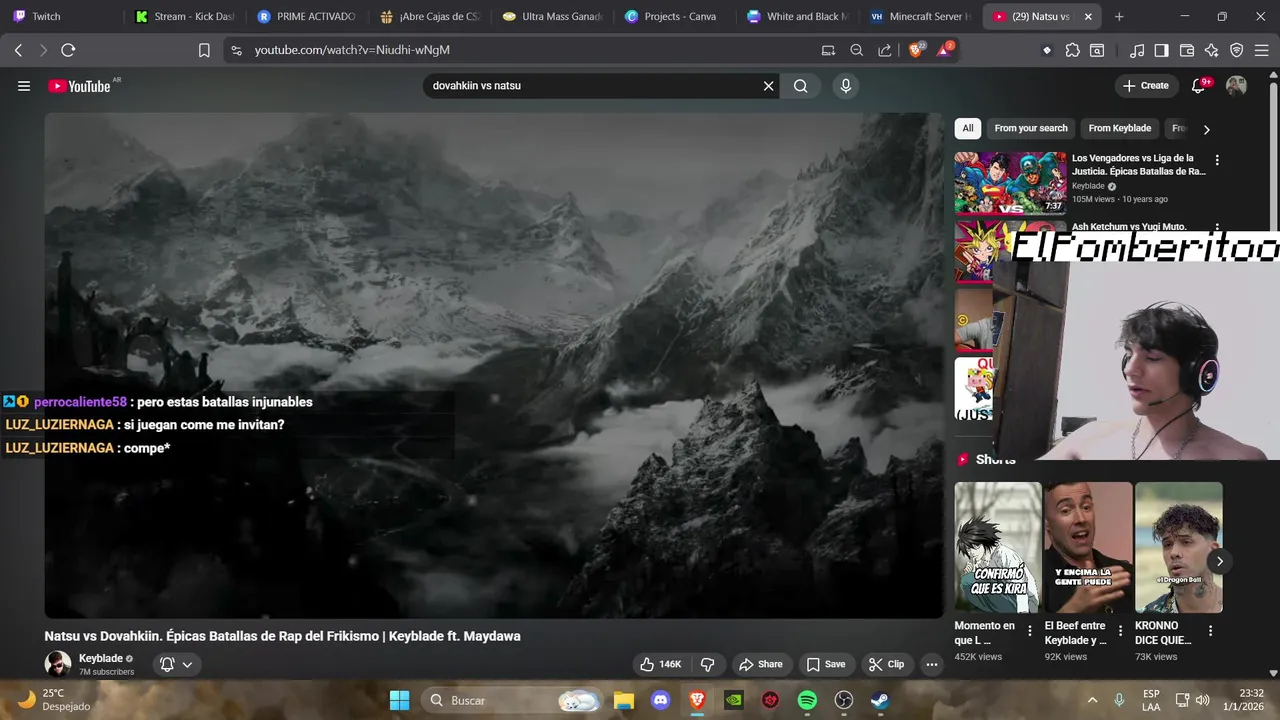Viewport: 1280px width, 720px height.
Task: Open Los Vengadores vs Liga de la Justicia title
Action: [1139, 165]
